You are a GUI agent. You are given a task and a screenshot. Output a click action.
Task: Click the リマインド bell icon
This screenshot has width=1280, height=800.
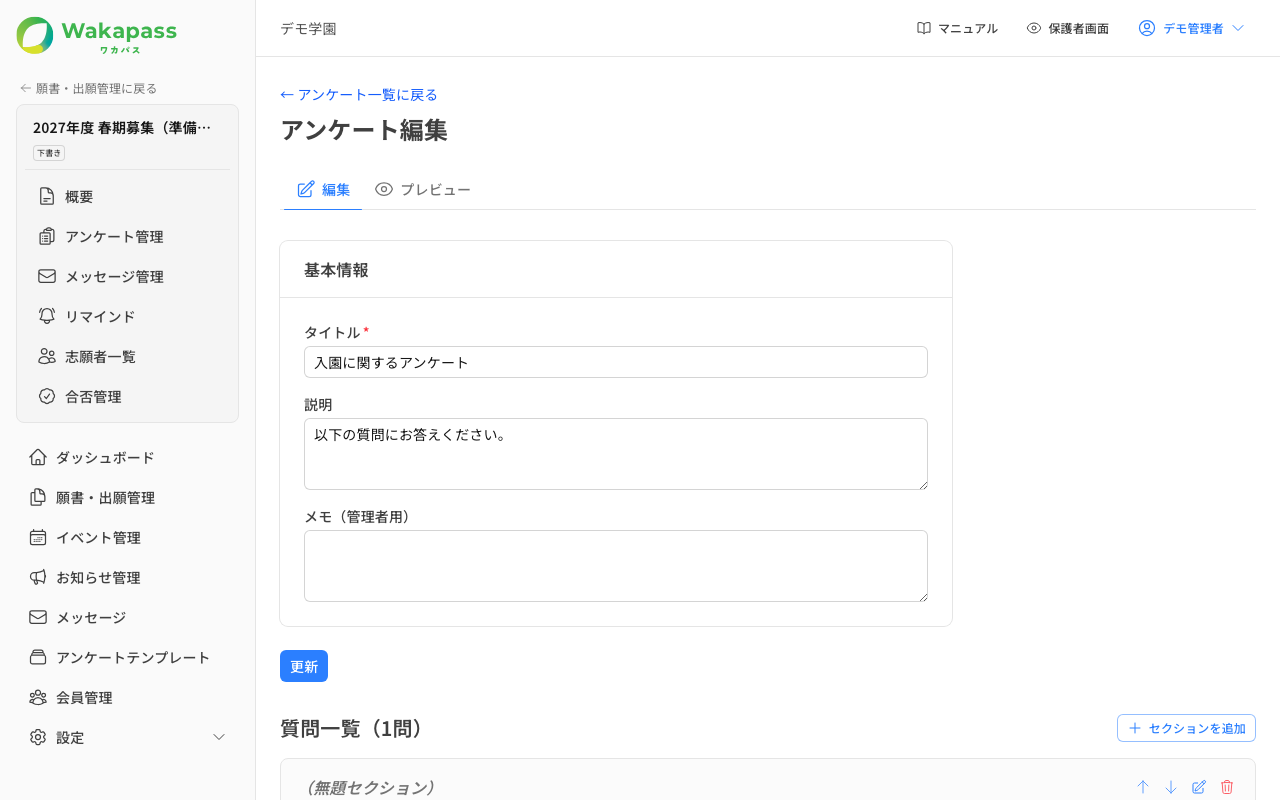point(47,316)
